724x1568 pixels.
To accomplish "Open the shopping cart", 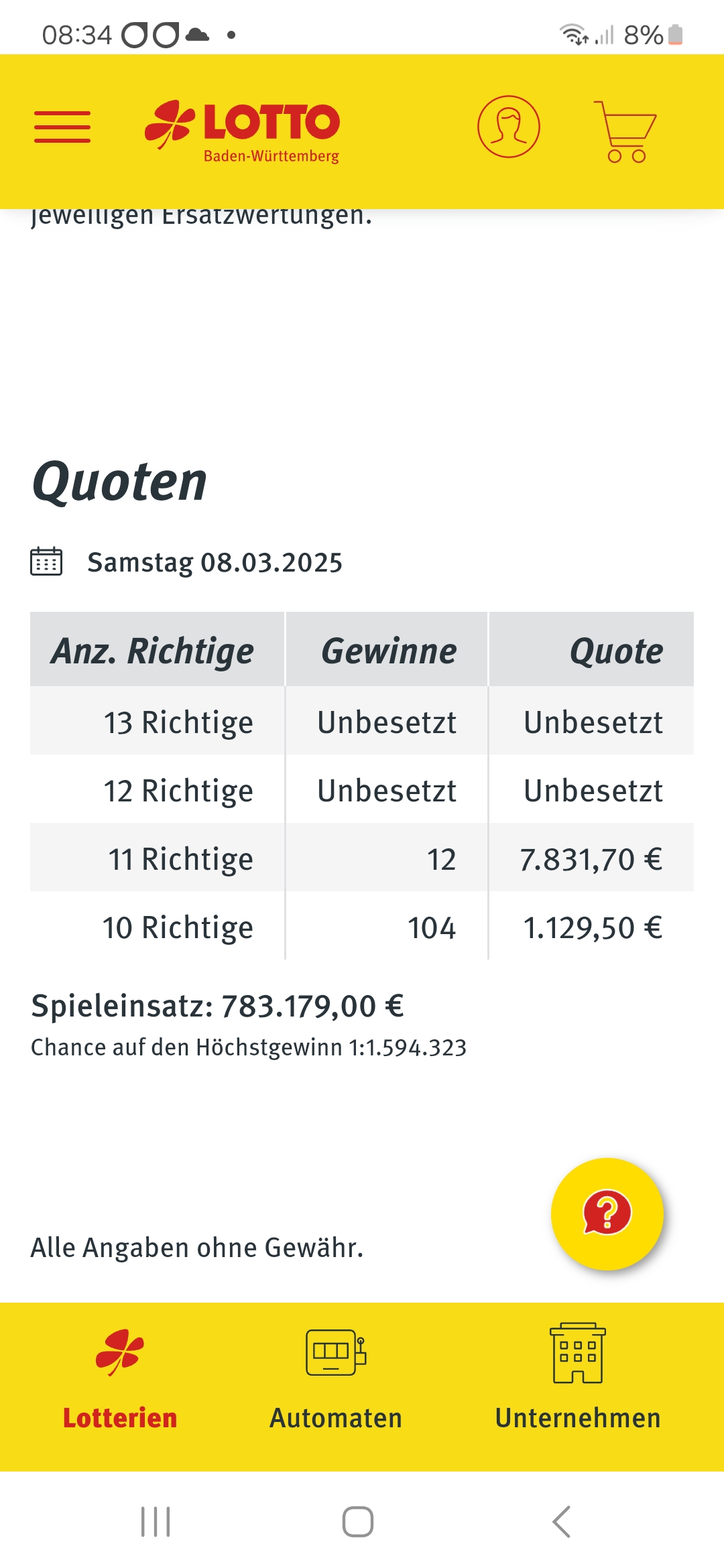I will [624, 131].
